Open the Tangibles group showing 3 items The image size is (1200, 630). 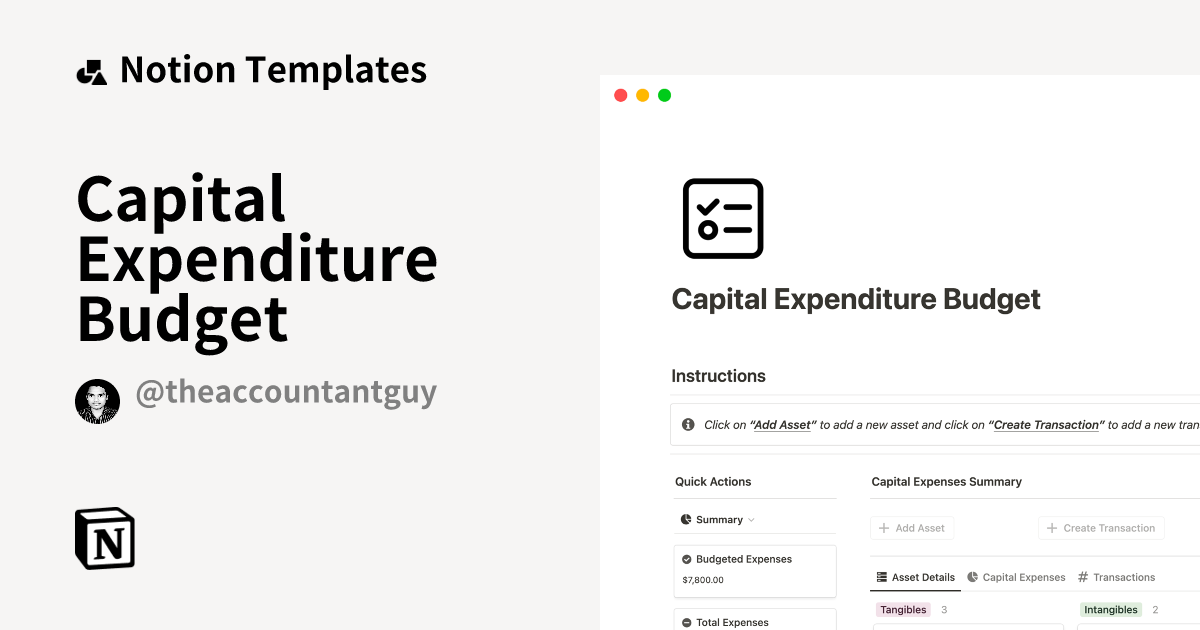[903, 609]
